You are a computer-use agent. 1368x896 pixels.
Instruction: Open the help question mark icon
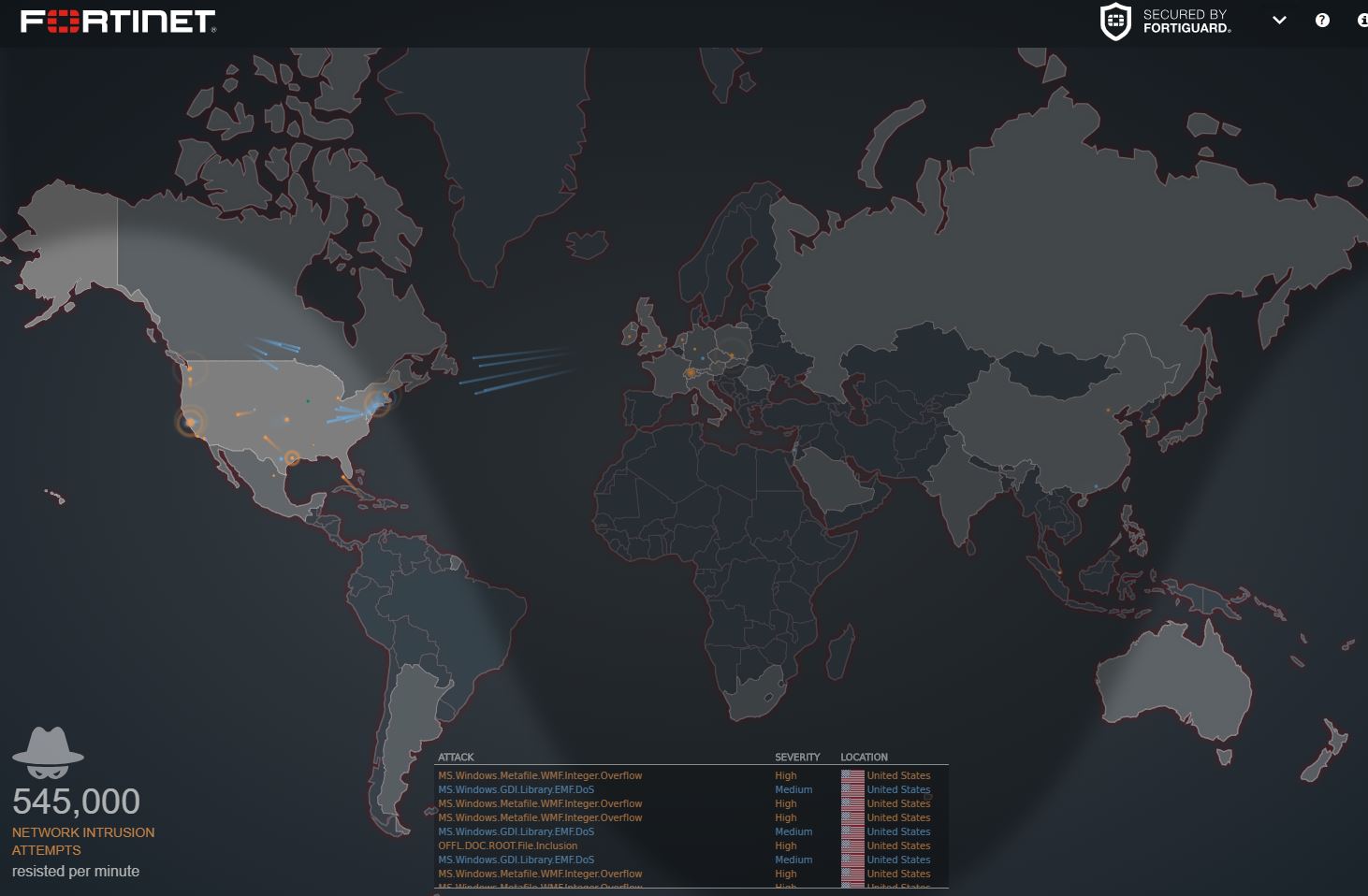pyautogui.click(x=1322, y=20)
